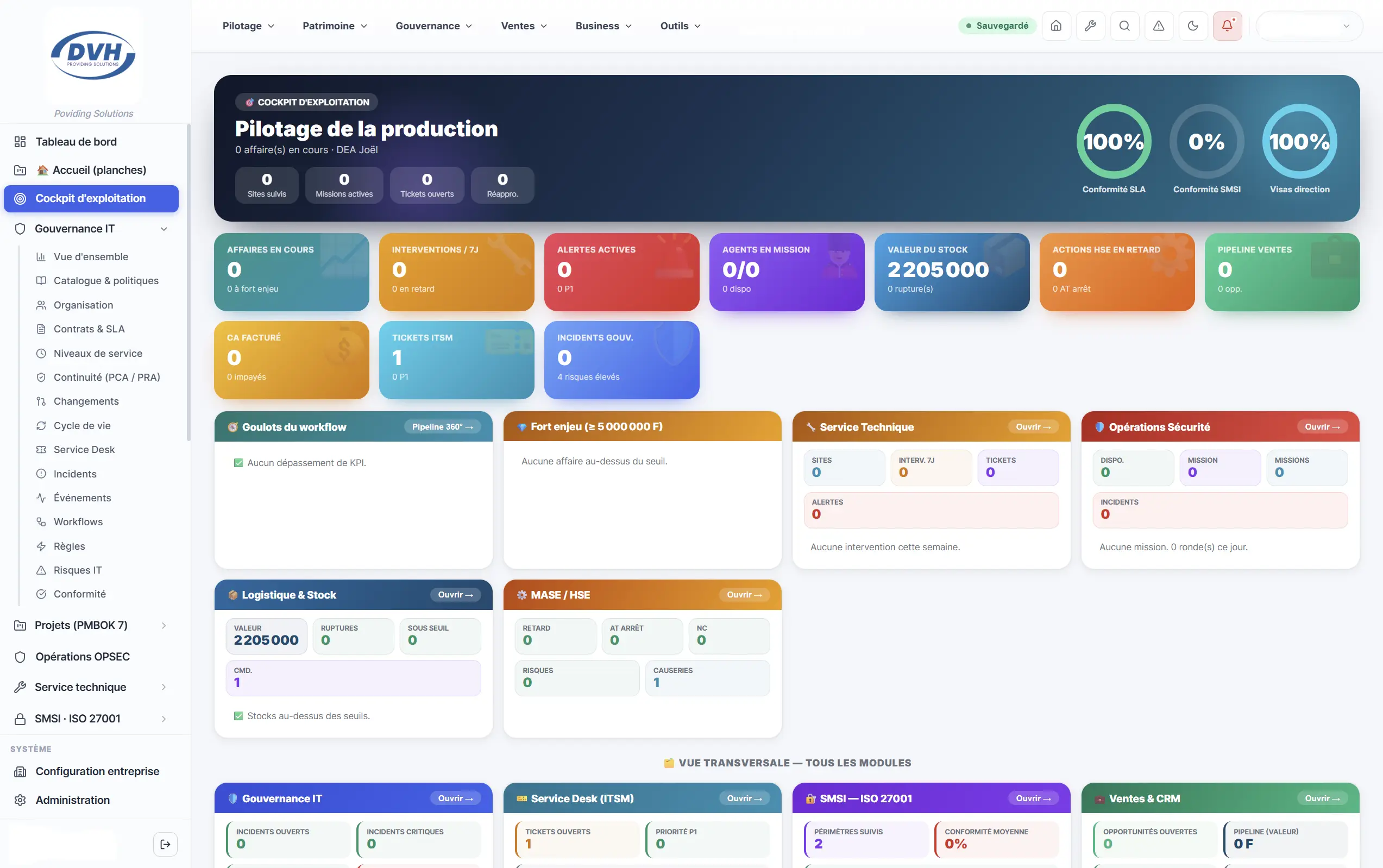Image resolution: width=1383 pixels, height=868 pixels.
Task: Expand the SMSI · ISO 27001 chevron
Action: [164, 719]
